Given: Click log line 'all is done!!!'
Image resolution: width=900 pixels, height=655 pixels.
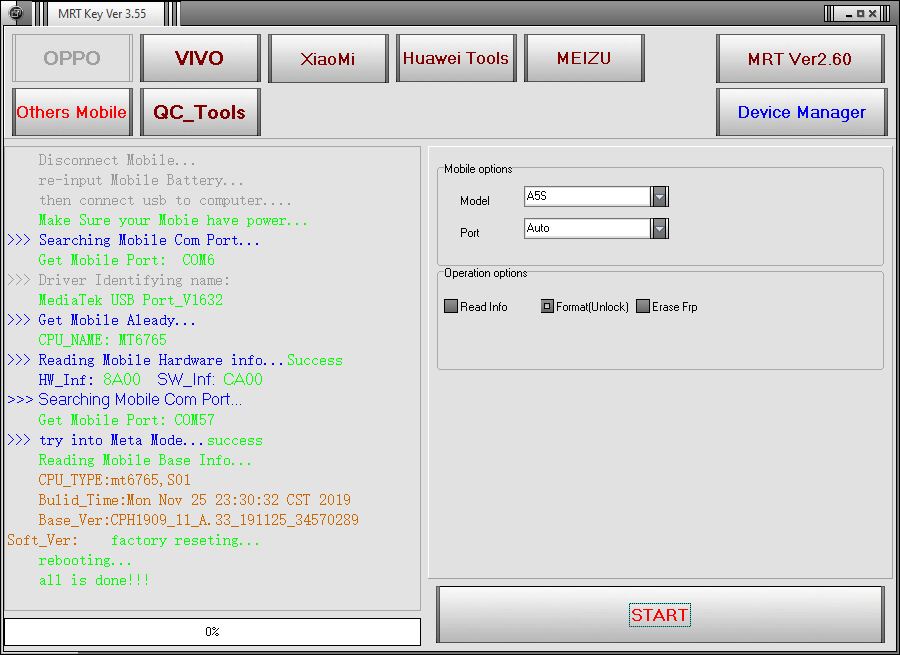Looking at the screenshot, I should click(x=94, y=580).
